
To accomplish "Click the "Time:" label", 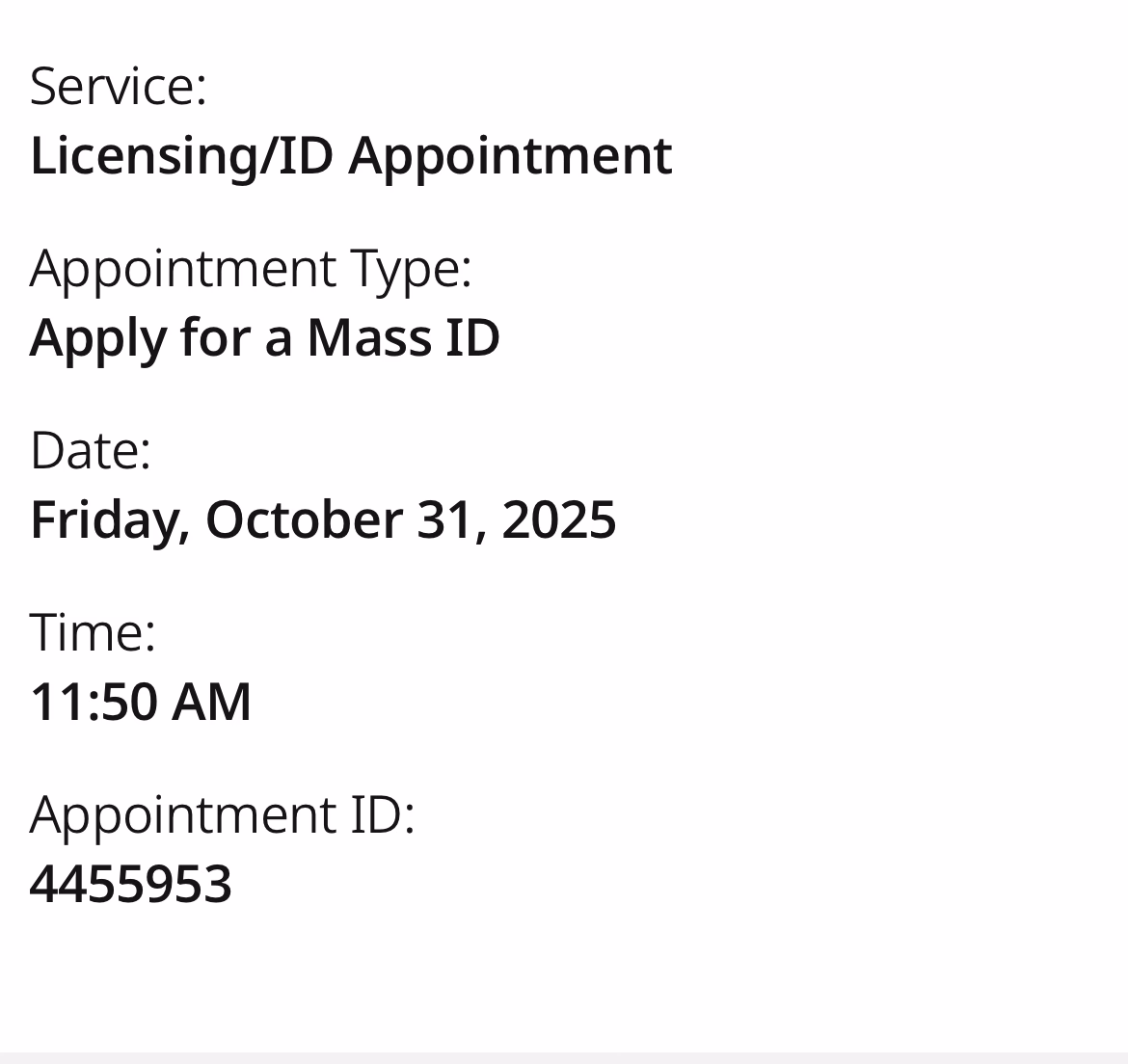I will tap(93, 633).
